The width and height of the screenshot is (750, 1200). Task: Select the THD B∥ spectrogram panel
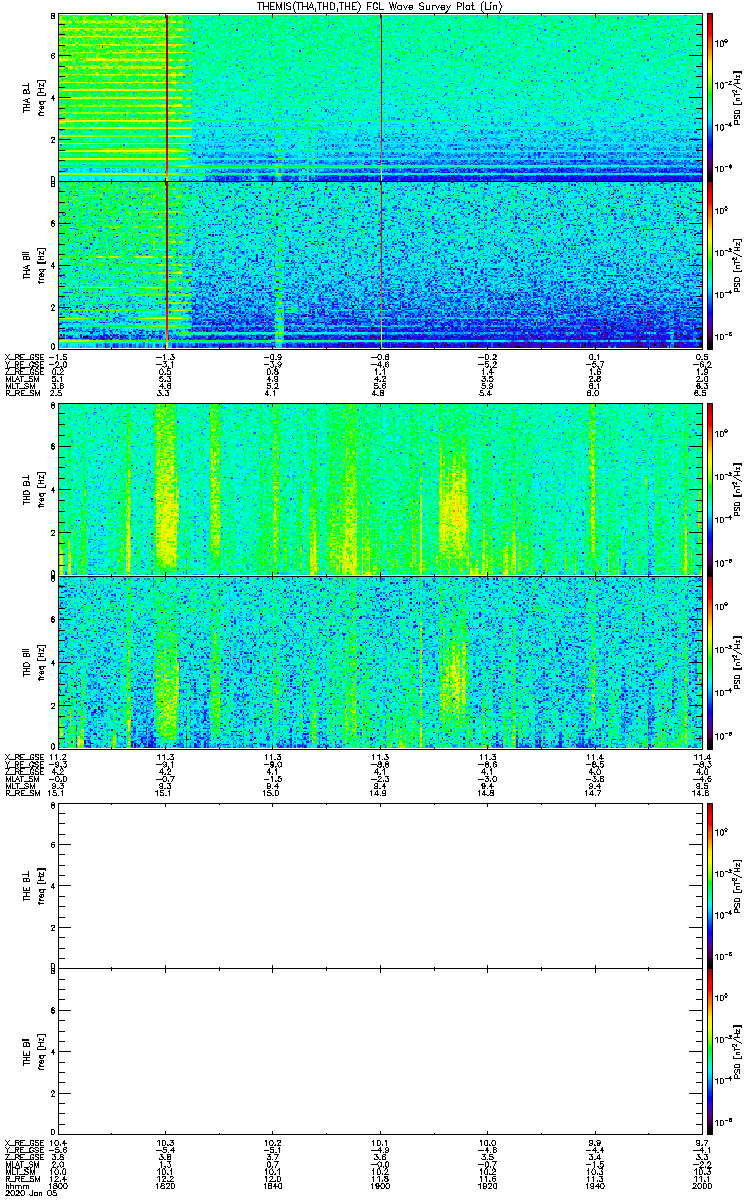[x=379, y=661]
